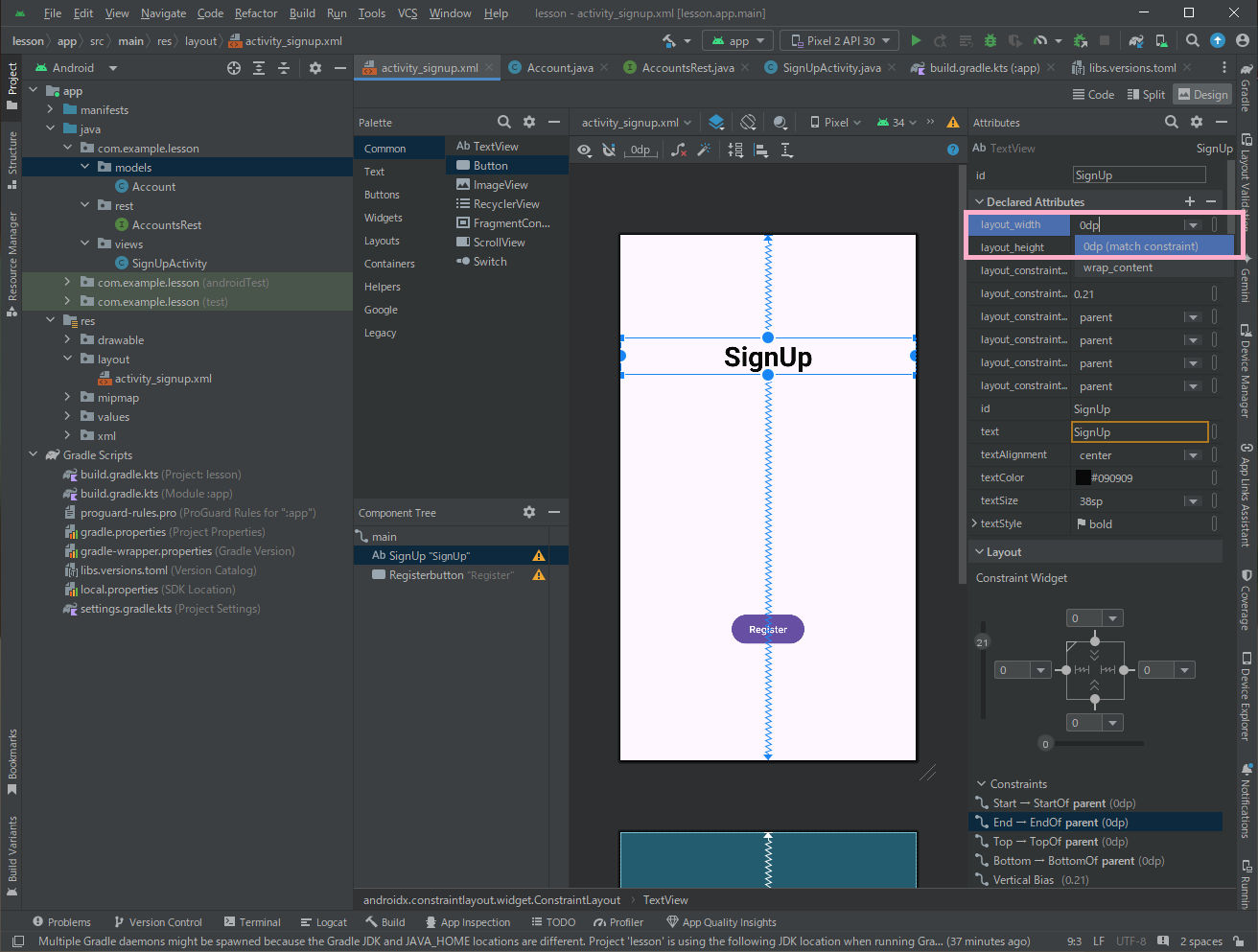The width and height of the screenshot is (1258, 952).
Task: Click the Select Design Surface layers icon
Action: 716,122
